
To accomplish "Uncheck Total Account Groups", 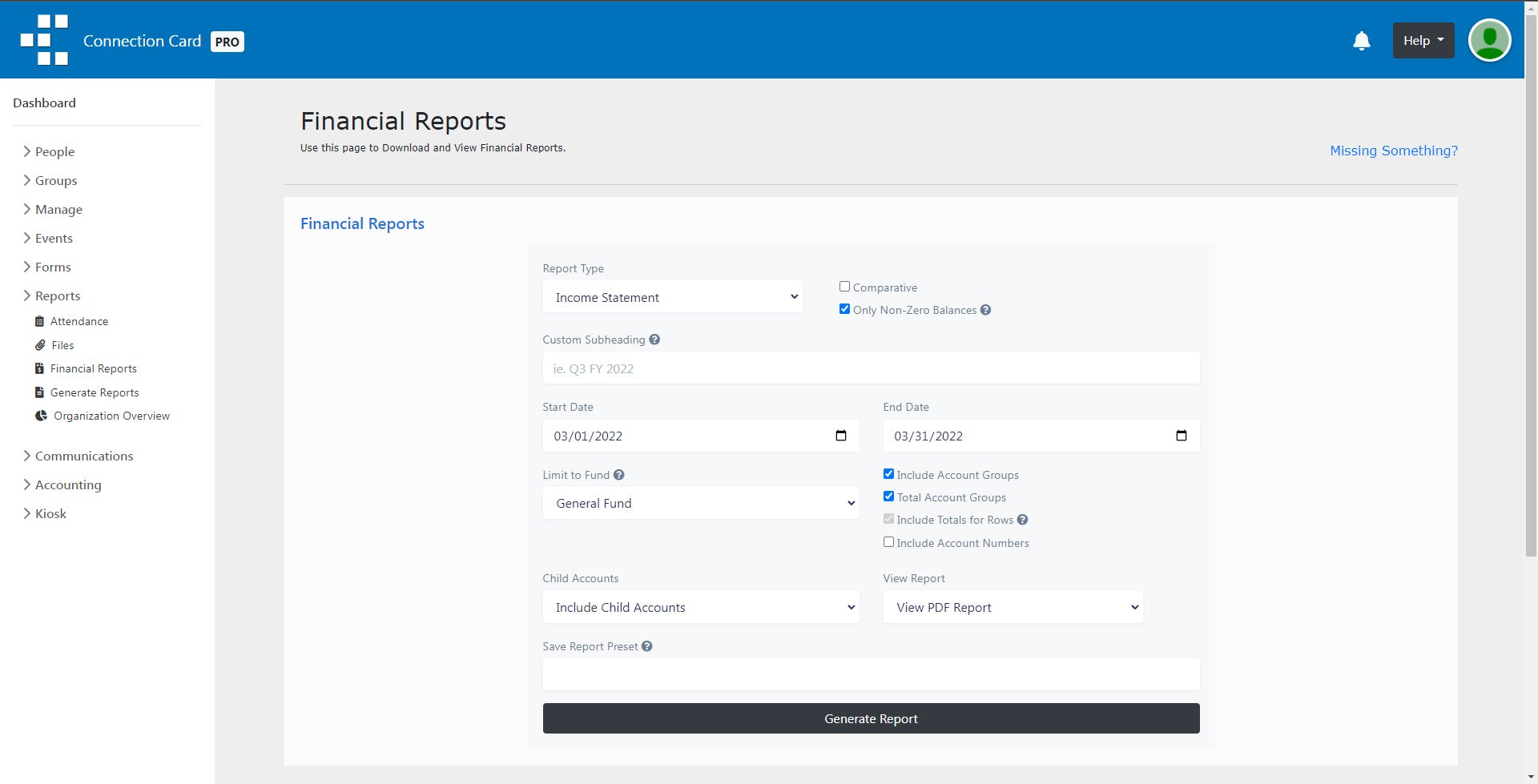I will (888, 496).
